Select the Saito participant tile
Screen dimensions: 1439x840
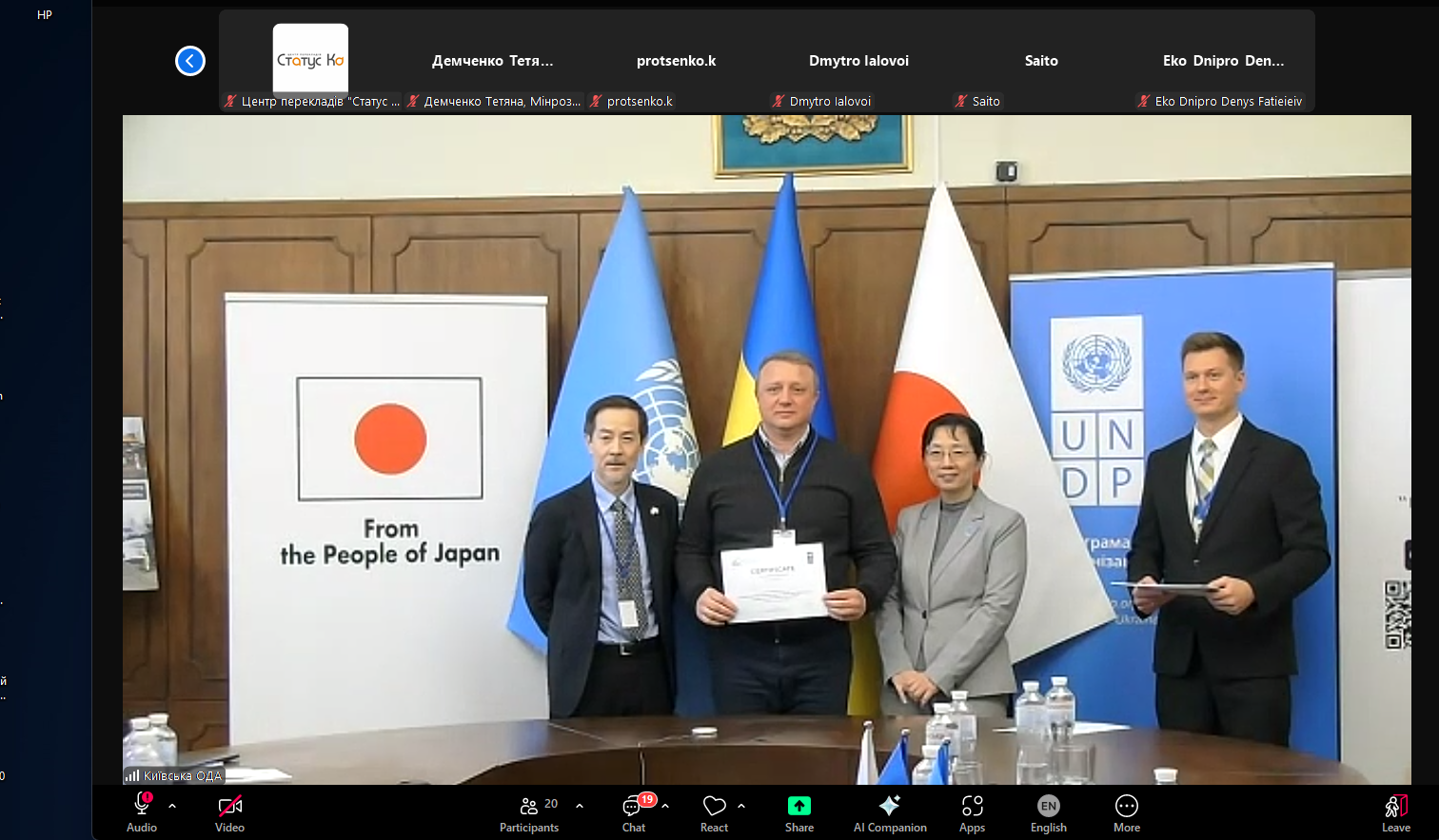tap(1041, 61)
